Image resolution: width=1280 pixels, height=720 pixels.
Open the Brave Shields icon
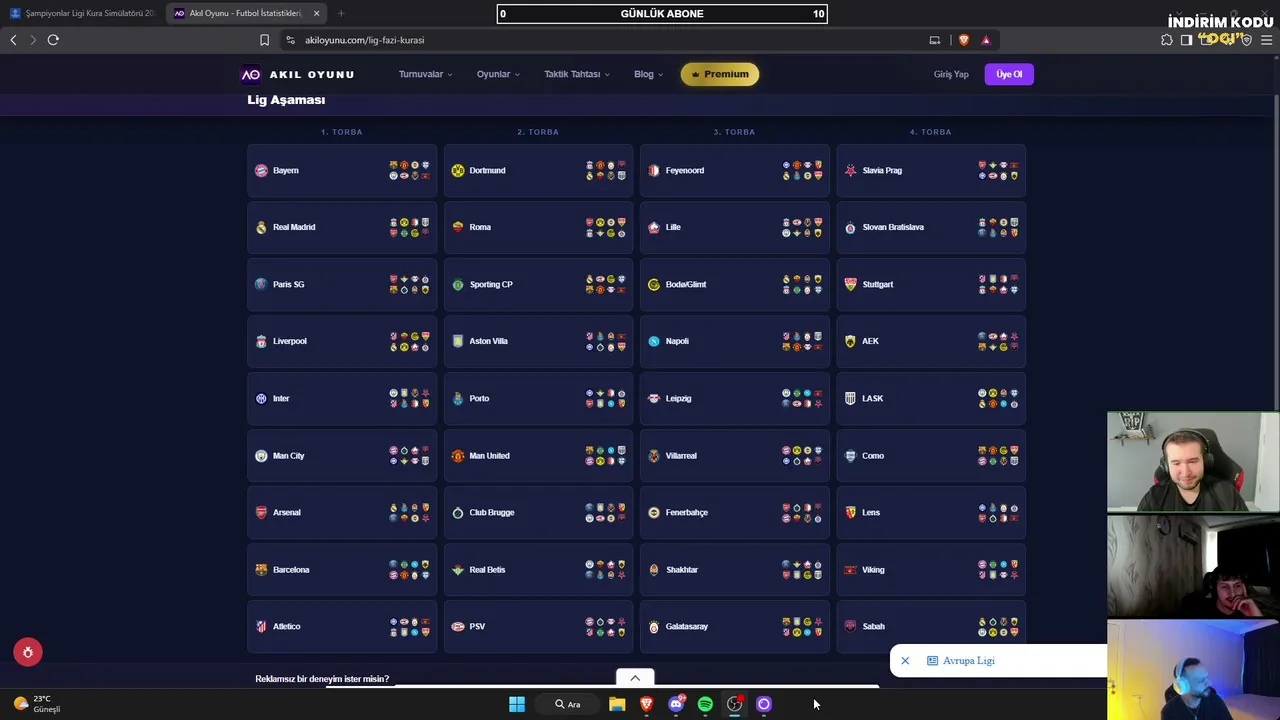tap(964, 40)
